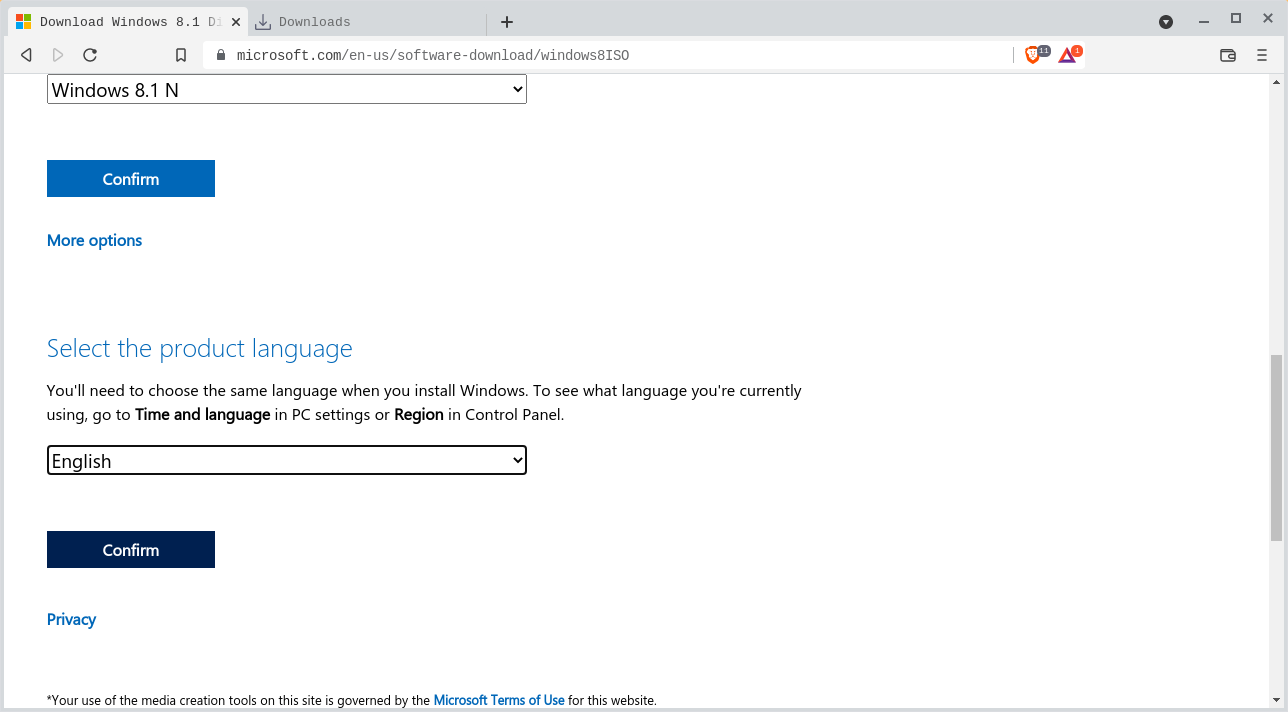
Task: Open the tab search dropdown arrow
Action: pyautogui.click(x=1166, y=22)
